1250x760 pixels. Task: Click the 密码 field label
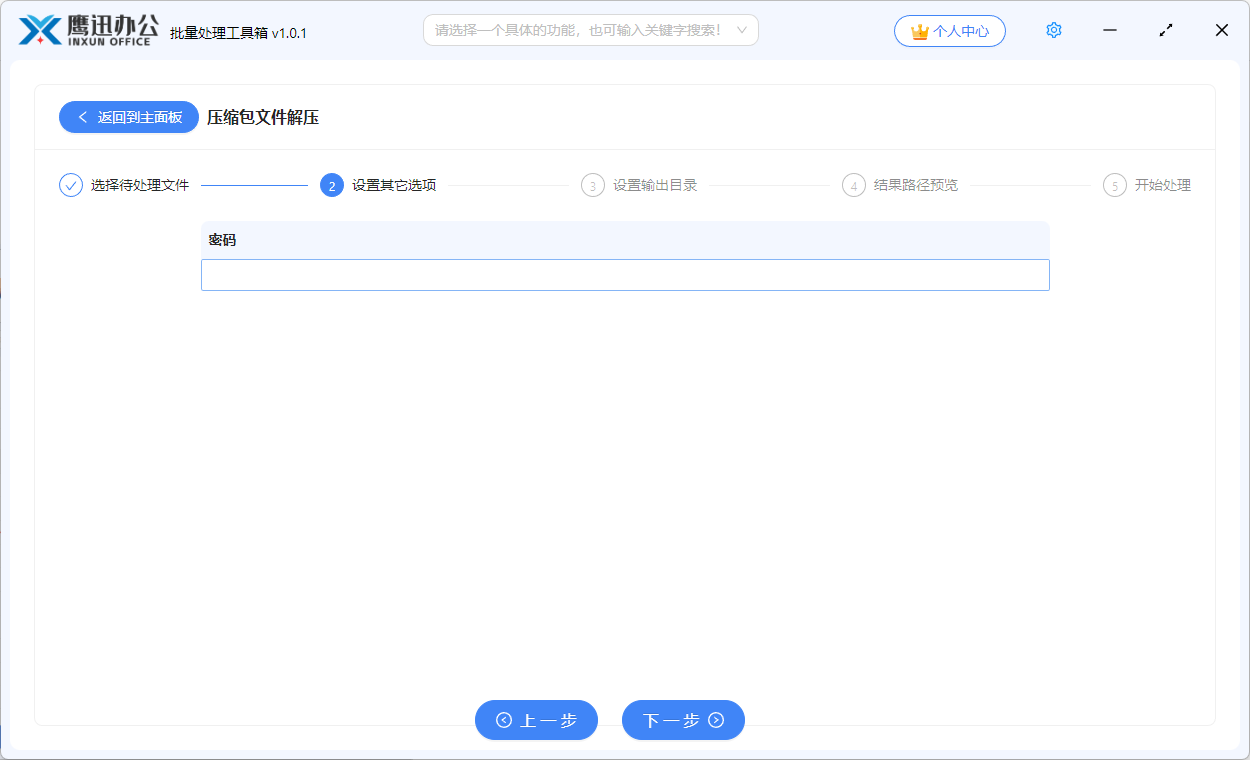[x=222, y=240]
